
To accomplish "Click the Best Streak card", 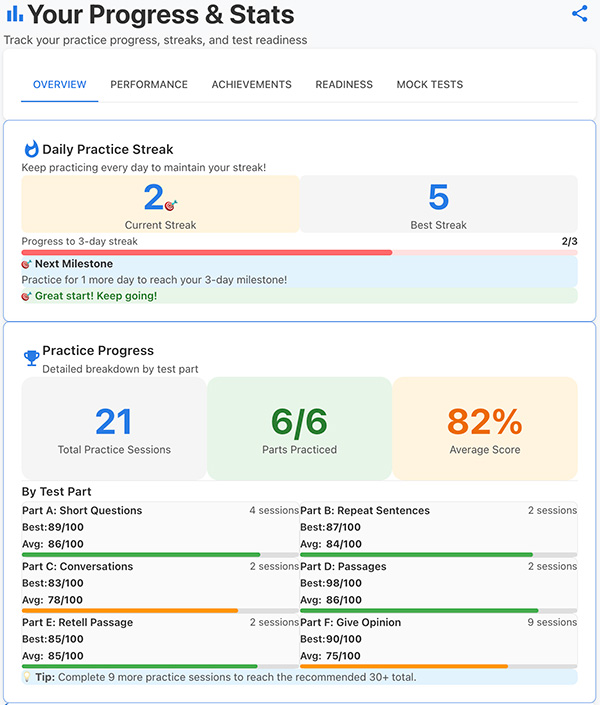I will click(x=438, y=204).
